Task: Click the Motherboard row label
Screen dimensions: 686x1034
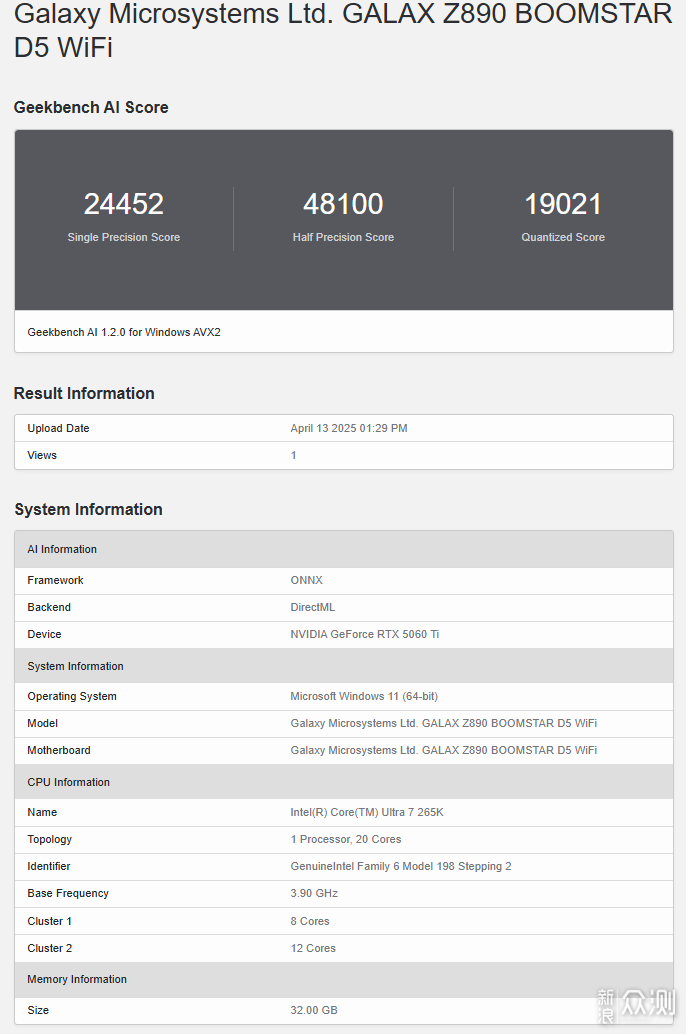Action: click(x=59, y=750)
